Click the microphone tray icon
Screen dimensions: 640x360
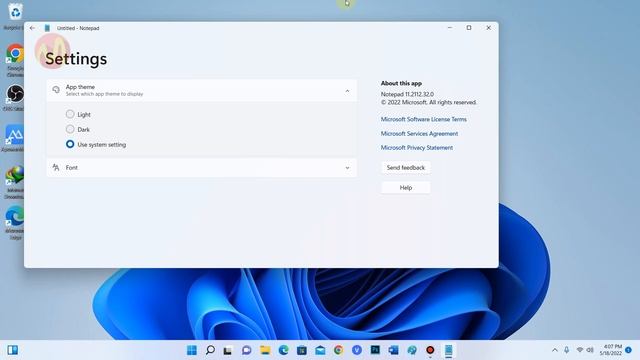pos(567,350)
